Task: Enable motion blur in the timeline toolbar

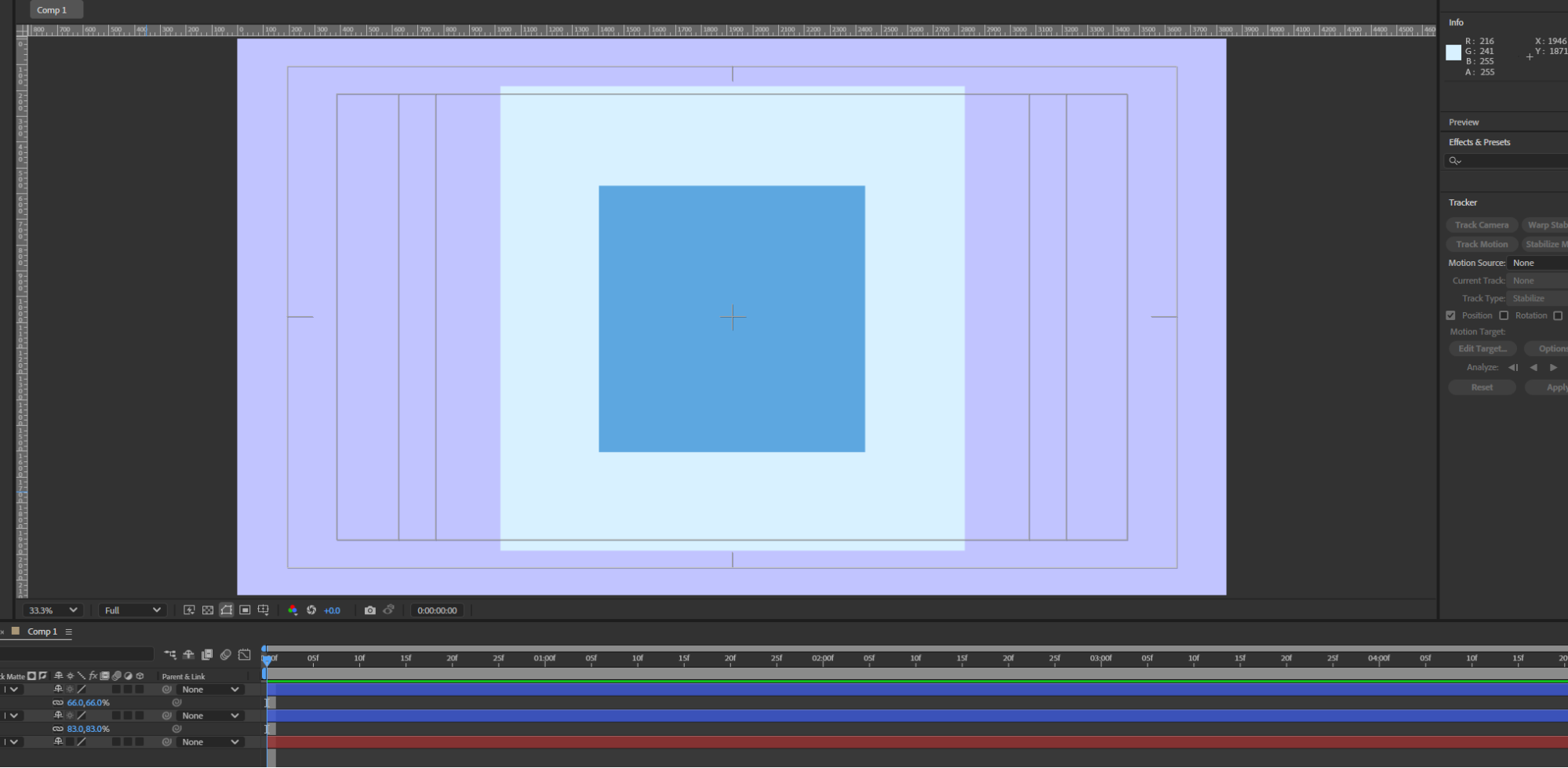Action: pyautogui.click(x=226, y=654)
